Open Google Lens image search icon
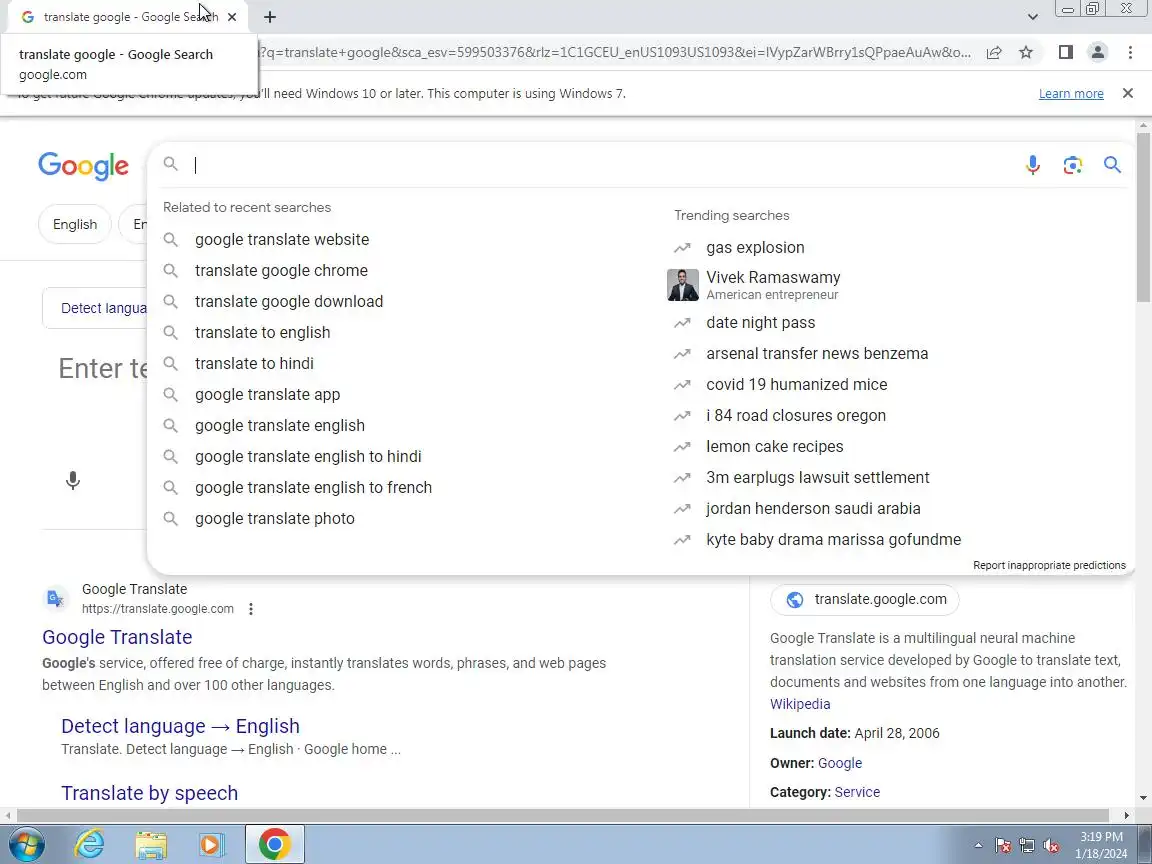Viewport: 1152px width, 864px height. [1072, 165]
